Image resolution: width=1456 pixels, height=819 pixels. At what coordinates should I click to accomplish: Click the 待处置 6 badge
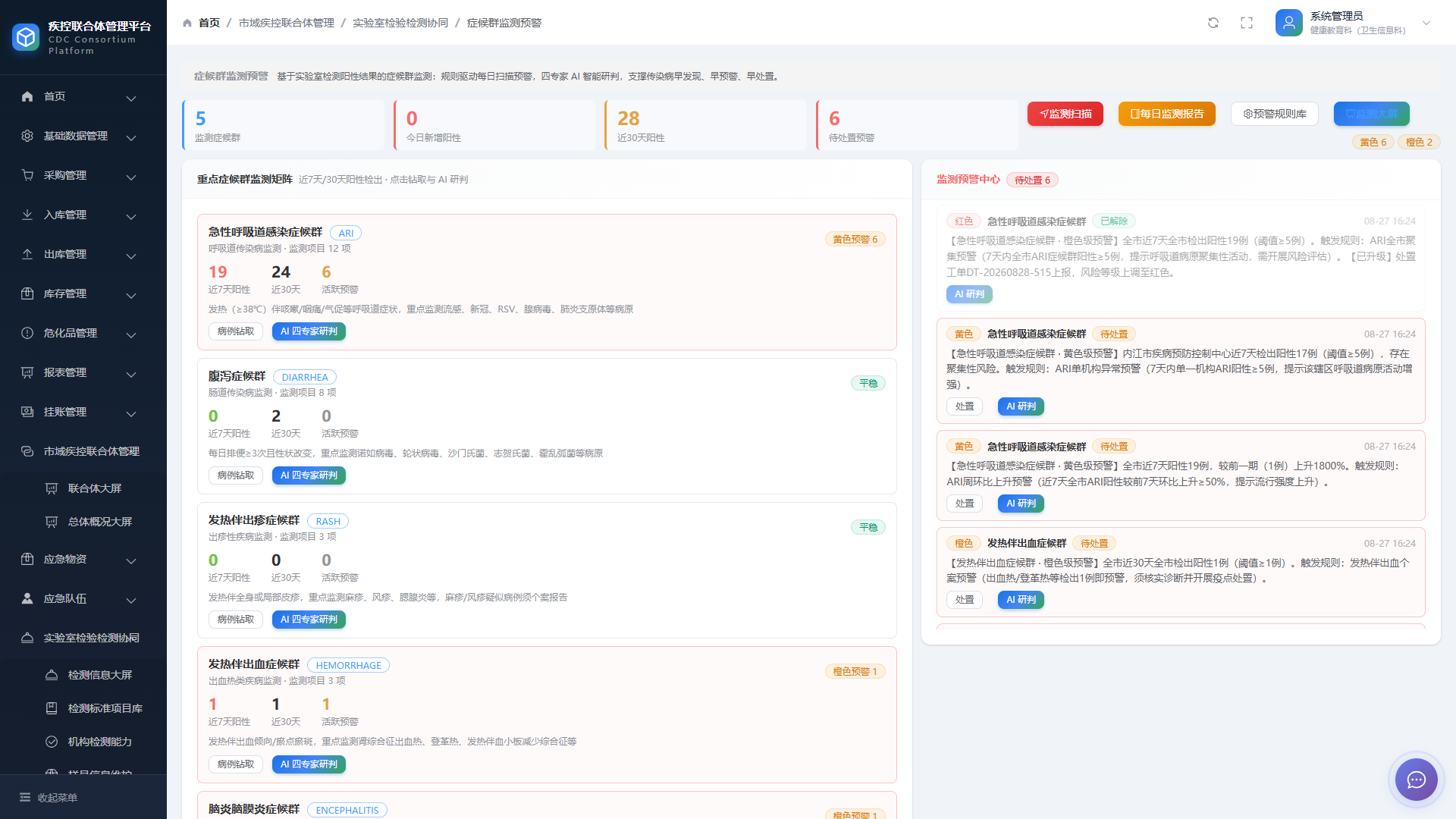coord(1032,180)
